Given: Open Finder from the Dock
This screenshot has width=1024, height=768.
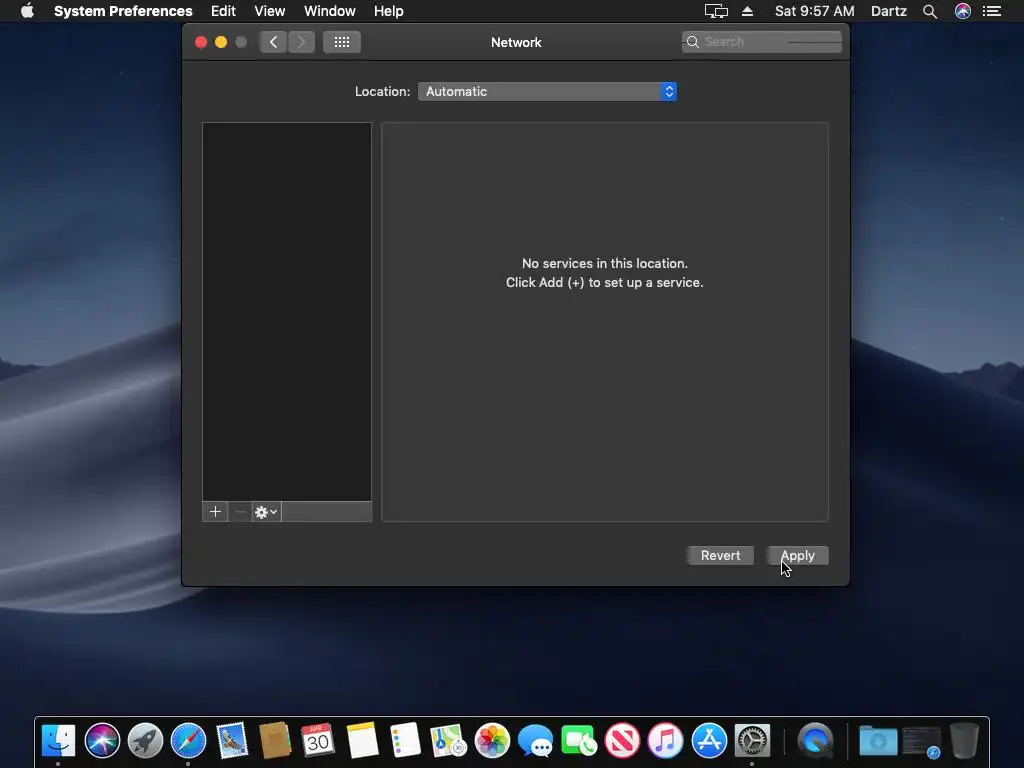Looking at the screenshot, I should (58, 741).
